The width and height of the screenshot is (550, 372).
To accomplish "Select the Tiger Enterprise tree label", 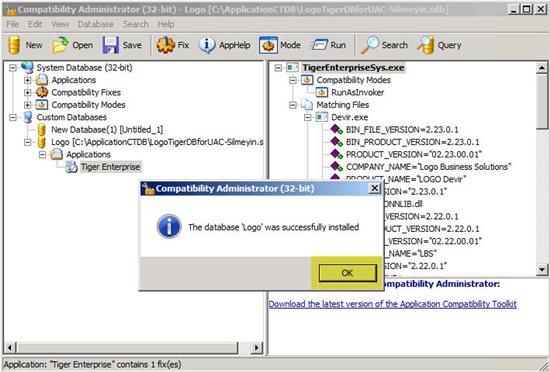I will (110, 167).
